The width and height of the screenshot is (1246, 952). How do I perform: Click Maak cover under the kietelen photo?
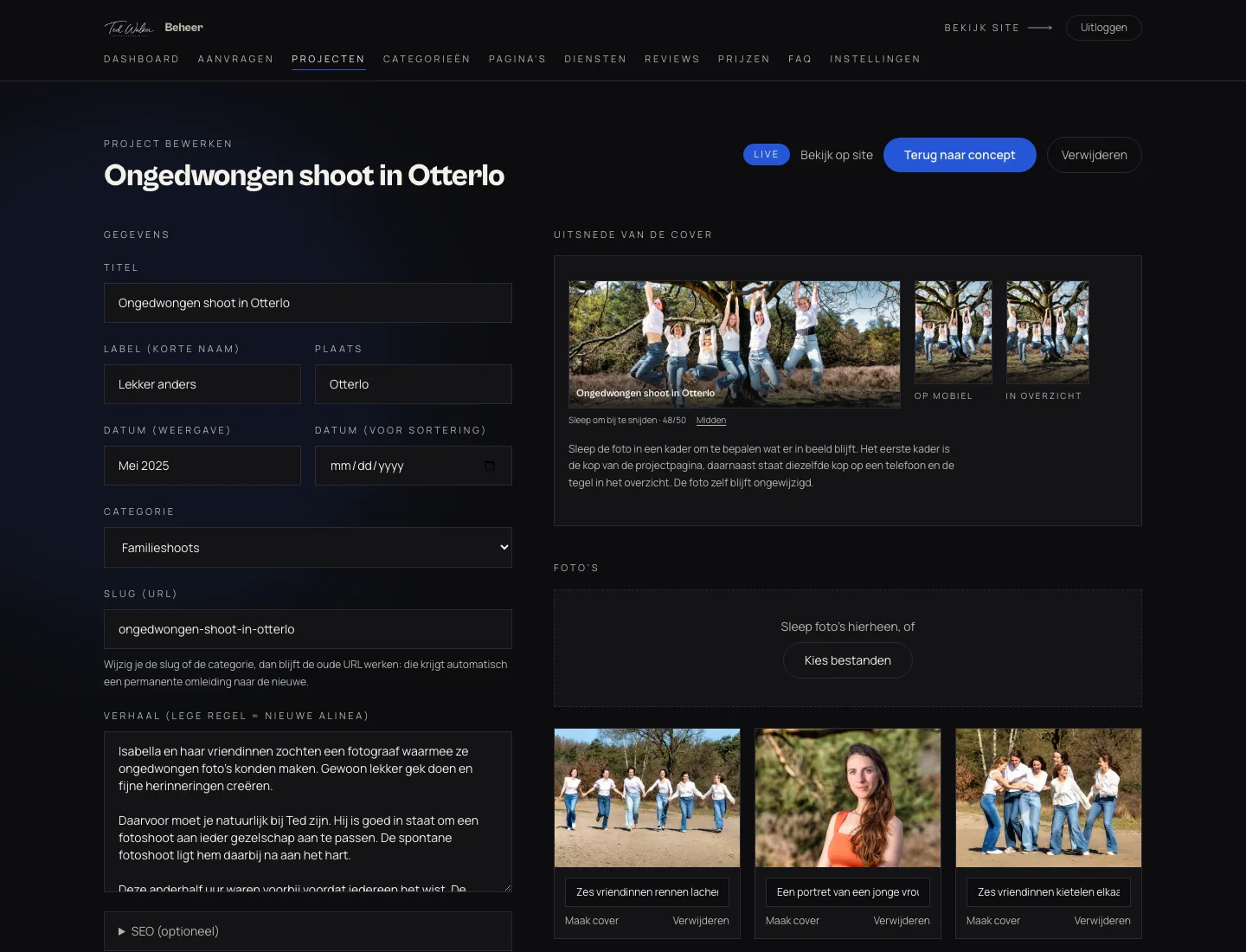click(993, 921)
